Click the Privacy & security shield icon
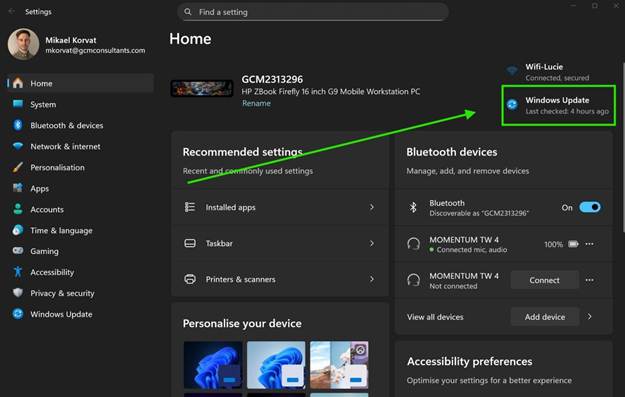The width and height of the screenshot is (625, 397). click(18, 293)
